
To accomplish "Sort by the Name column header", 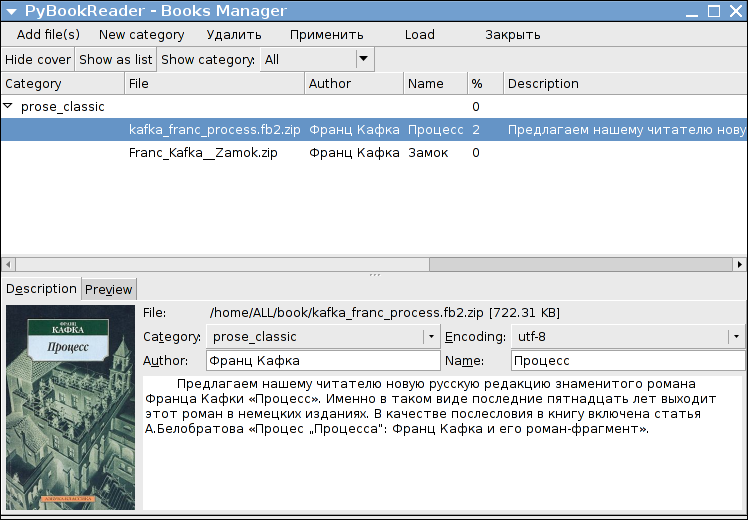I will tap(435, 83).
